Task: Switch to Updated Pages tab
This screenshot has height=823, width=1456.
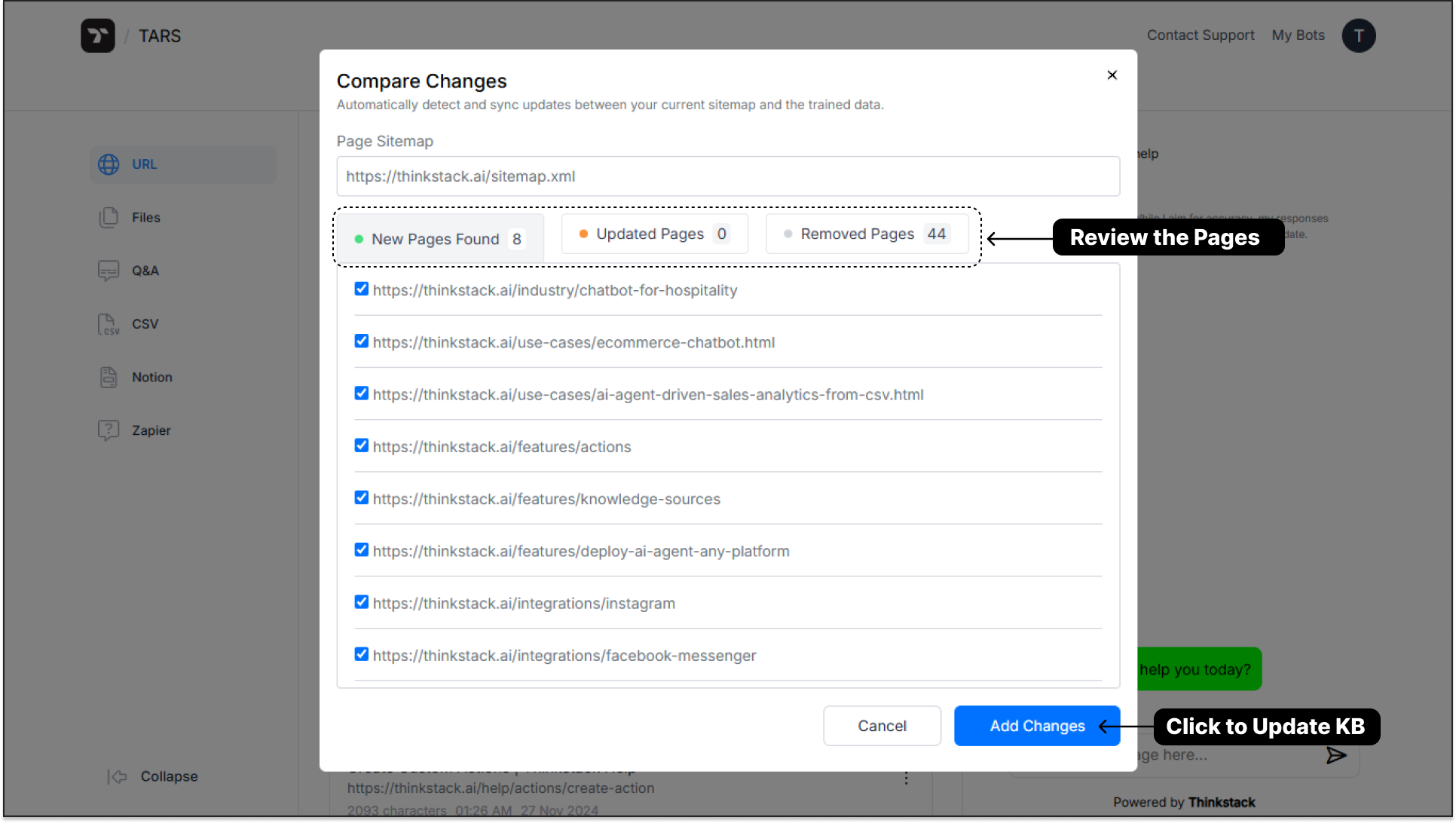Action: [x=654, y=234]
